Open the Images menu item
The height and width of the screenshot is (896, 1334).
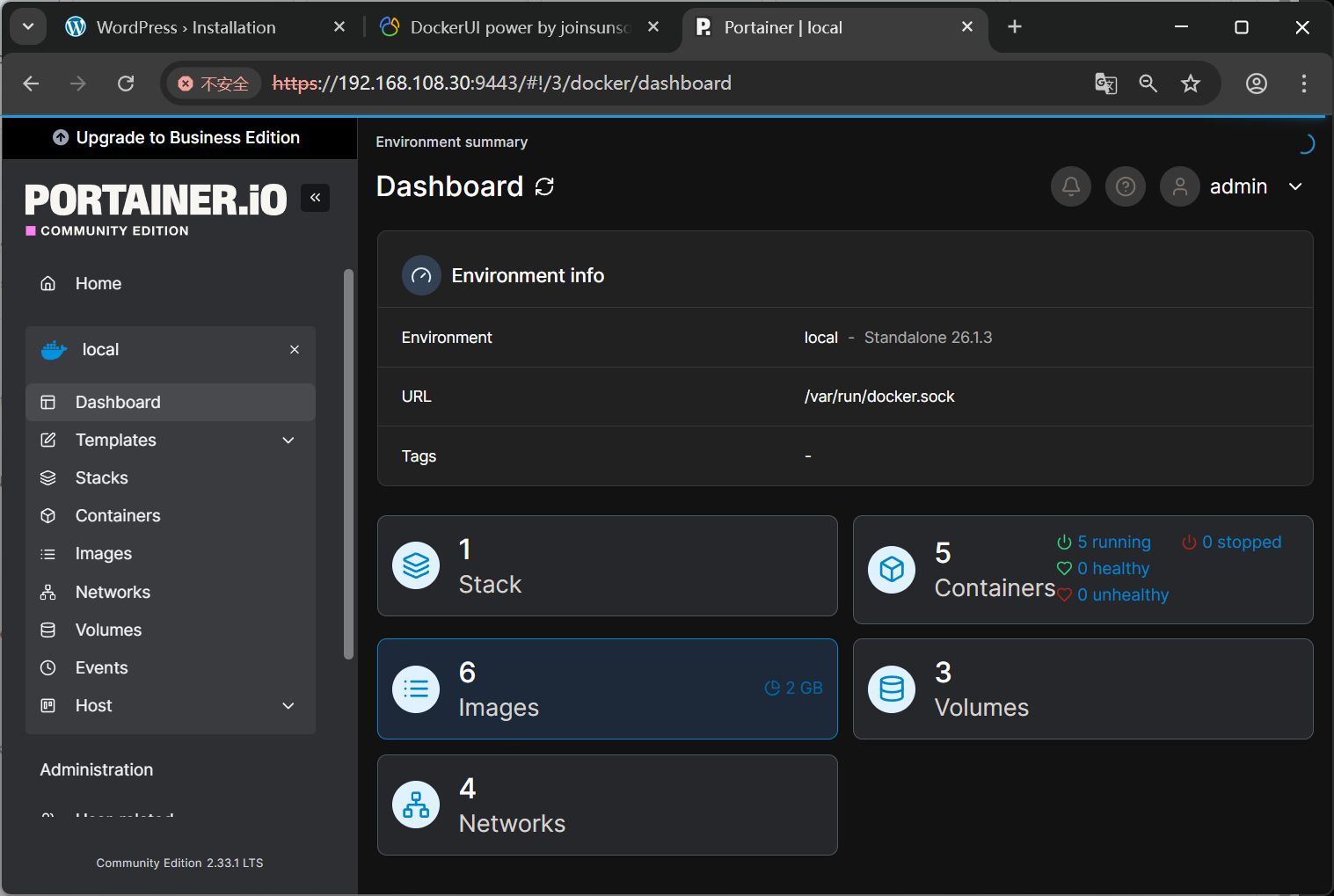[x=171, y=554]
